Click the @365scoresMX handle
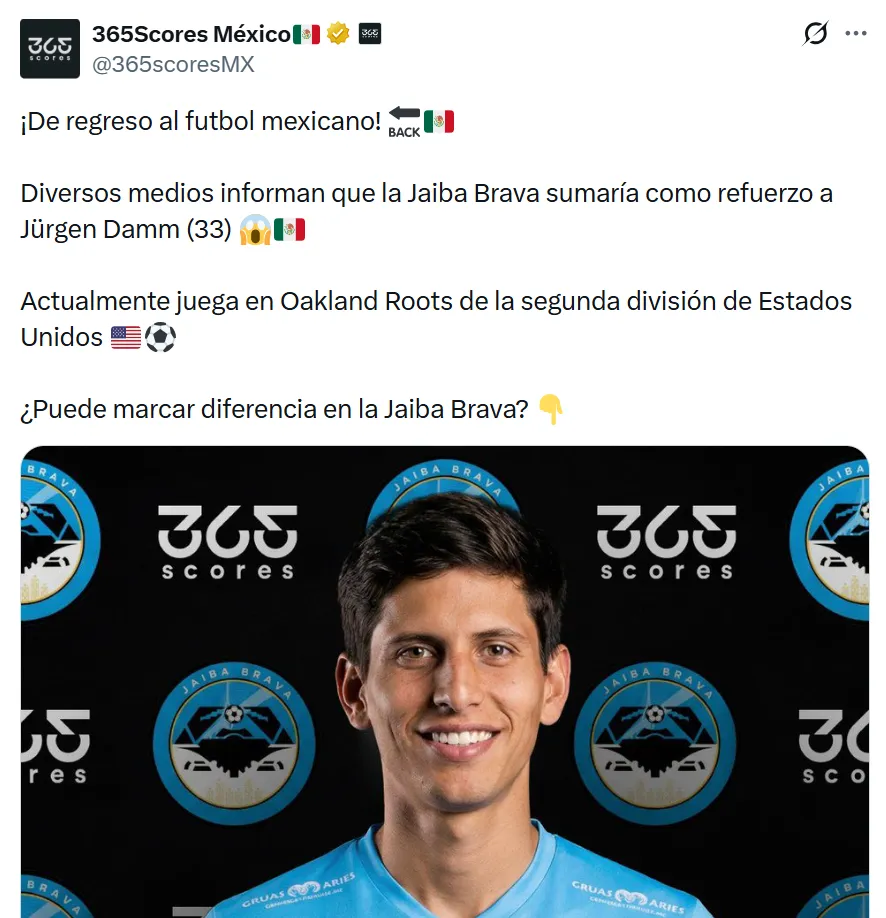This screenshot has height=918, width=886. pos(173,64)
